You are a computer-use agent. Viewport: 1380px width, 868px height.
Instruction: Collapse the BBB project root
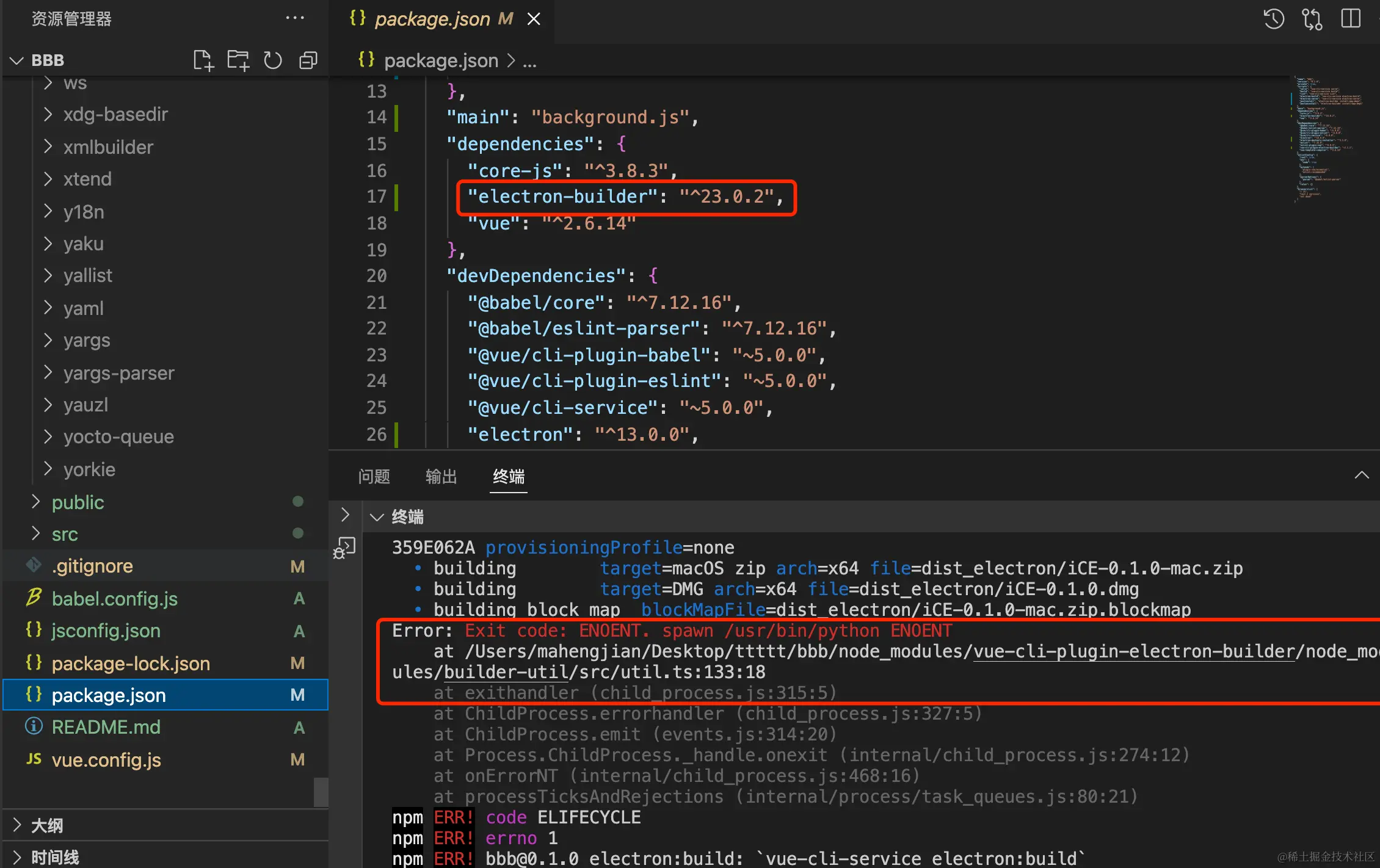[x=17, y=60]
